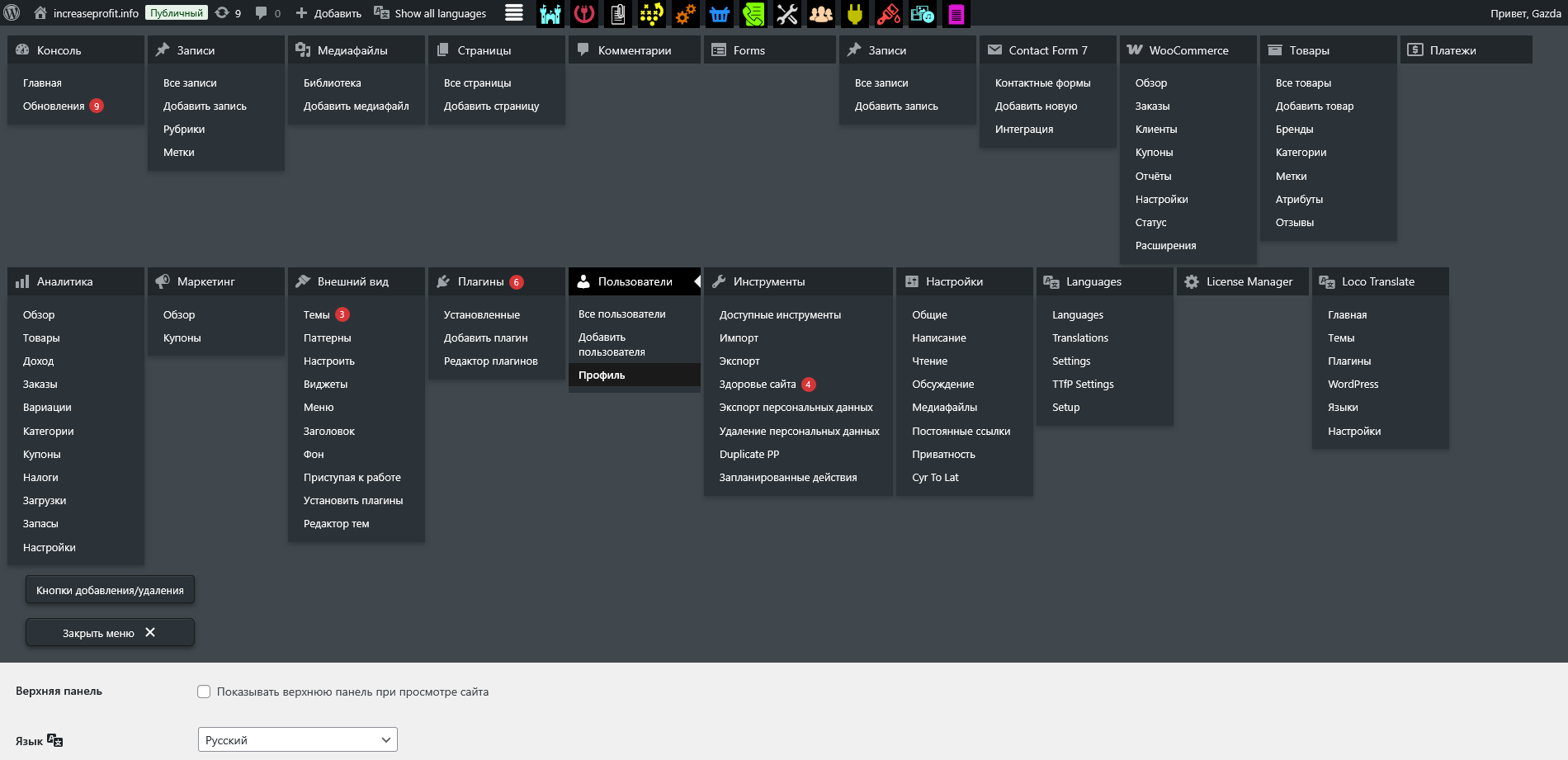The image size is (1568, 760).
Task: Click the megaphone icon beside Маркетинг
Action: (x=163, y=281)
